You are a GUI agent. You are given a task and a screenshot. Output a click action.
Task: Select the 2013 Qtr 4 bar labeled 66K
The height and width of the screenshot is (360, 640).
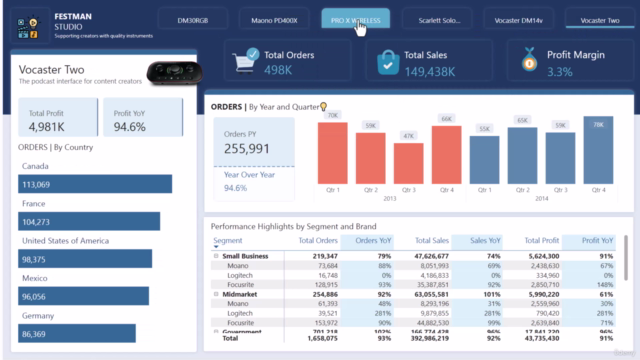(x=447, y=155)
